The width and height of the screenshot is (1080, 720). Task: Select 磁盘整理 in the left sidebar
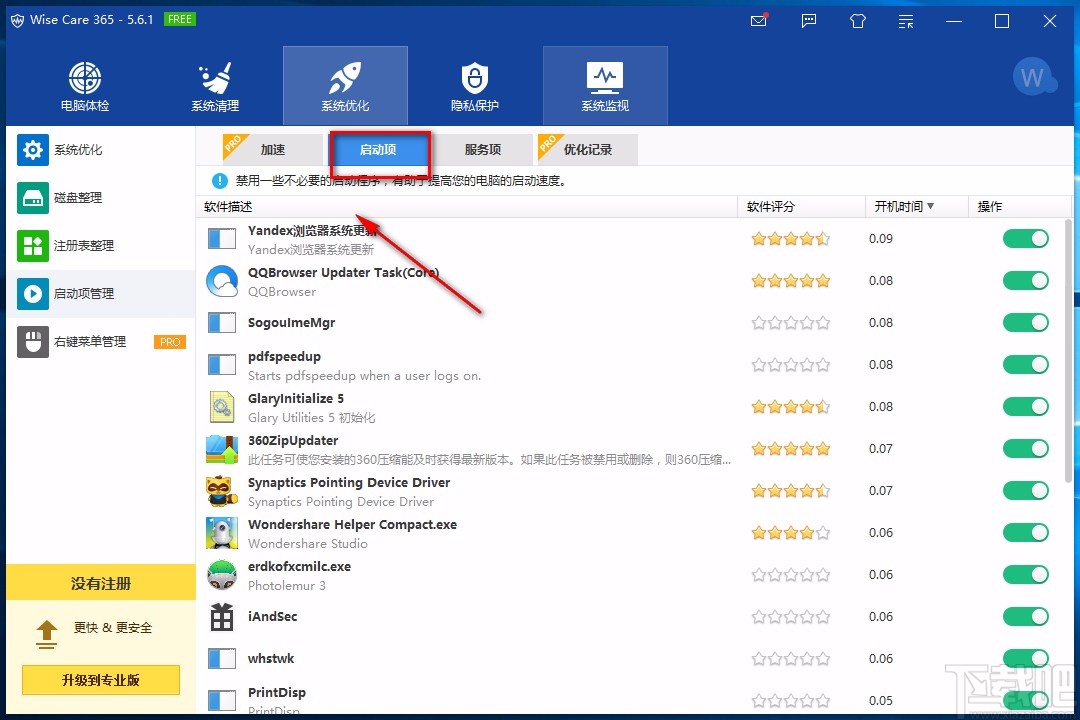101,198
